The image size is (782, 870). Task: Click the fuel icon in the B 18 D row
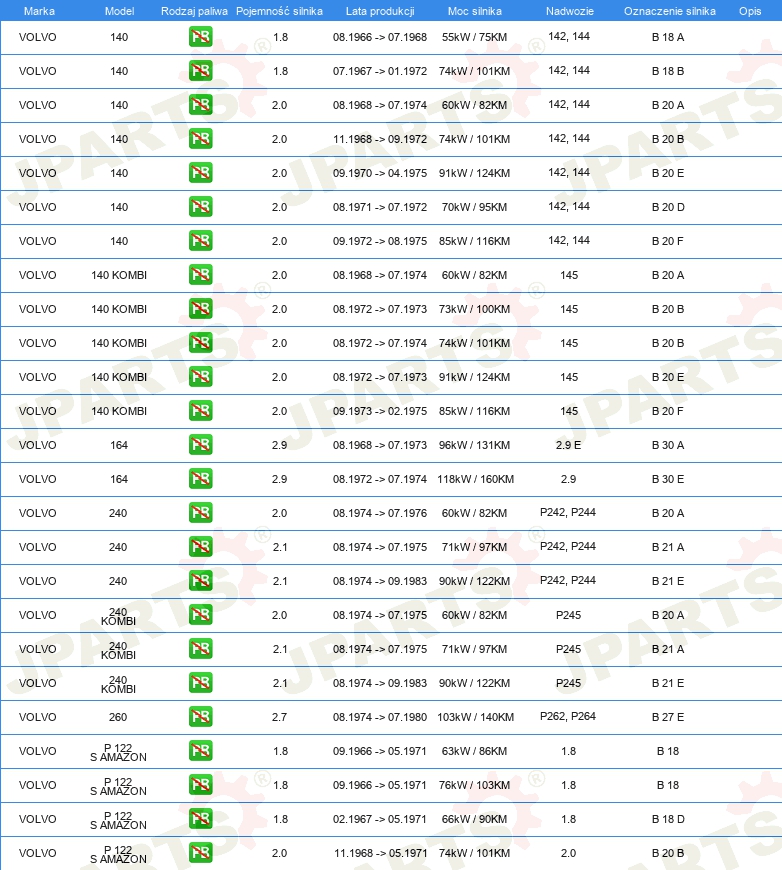pos(200,819)
